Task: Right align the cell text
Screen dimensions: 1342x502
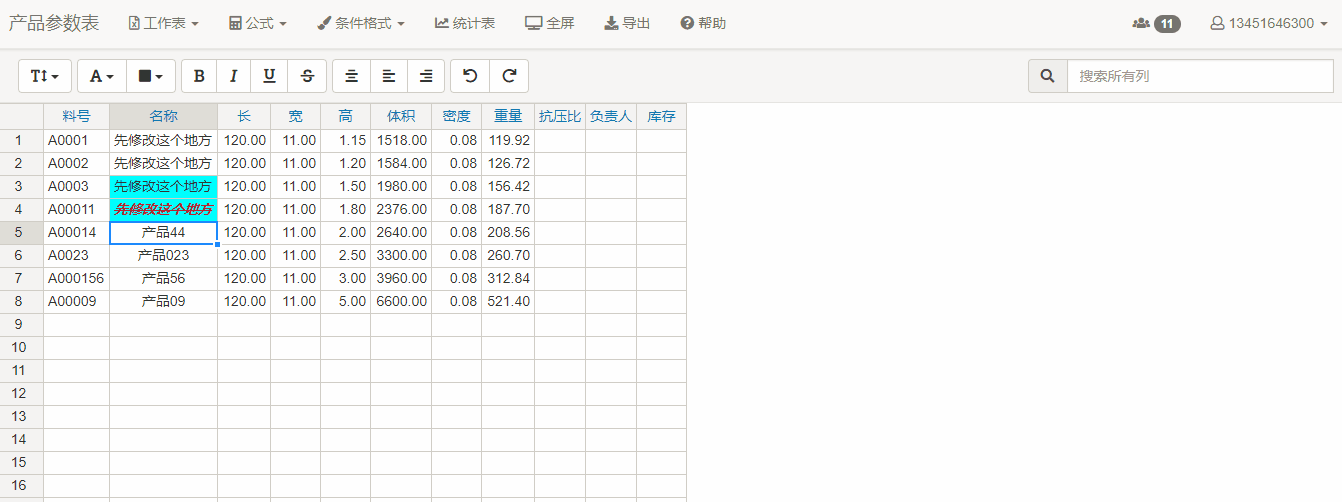Action: point(426,76)
